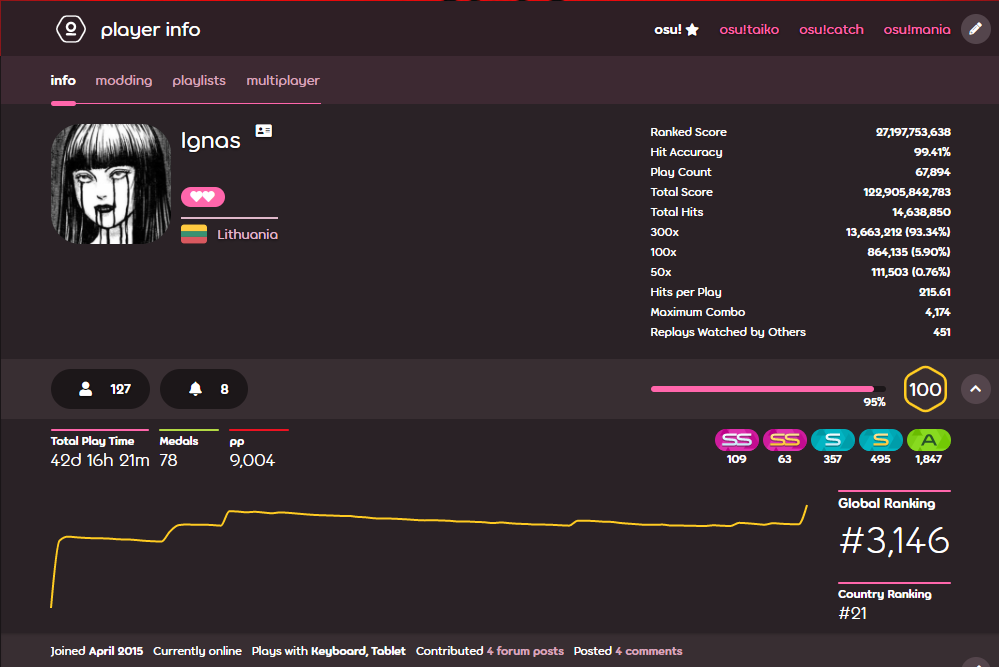Click the bell subscribers button showing 8
This screenshot has height=667, width=999.
[x=204, y=389]
